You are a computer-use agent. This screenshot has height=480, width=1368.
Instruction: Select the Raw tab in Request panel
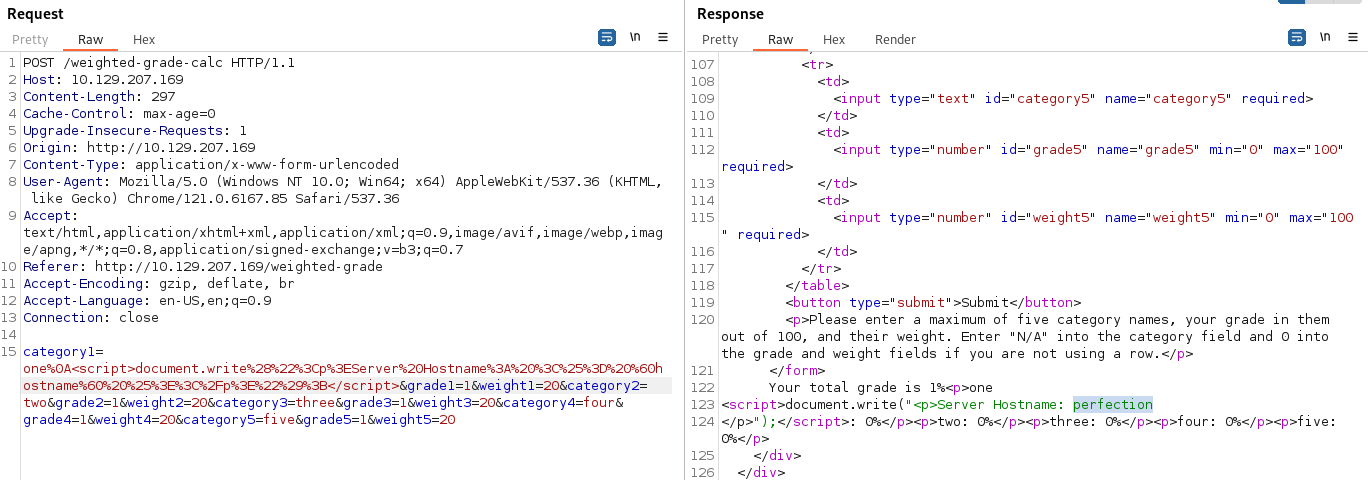pos(91,40)
